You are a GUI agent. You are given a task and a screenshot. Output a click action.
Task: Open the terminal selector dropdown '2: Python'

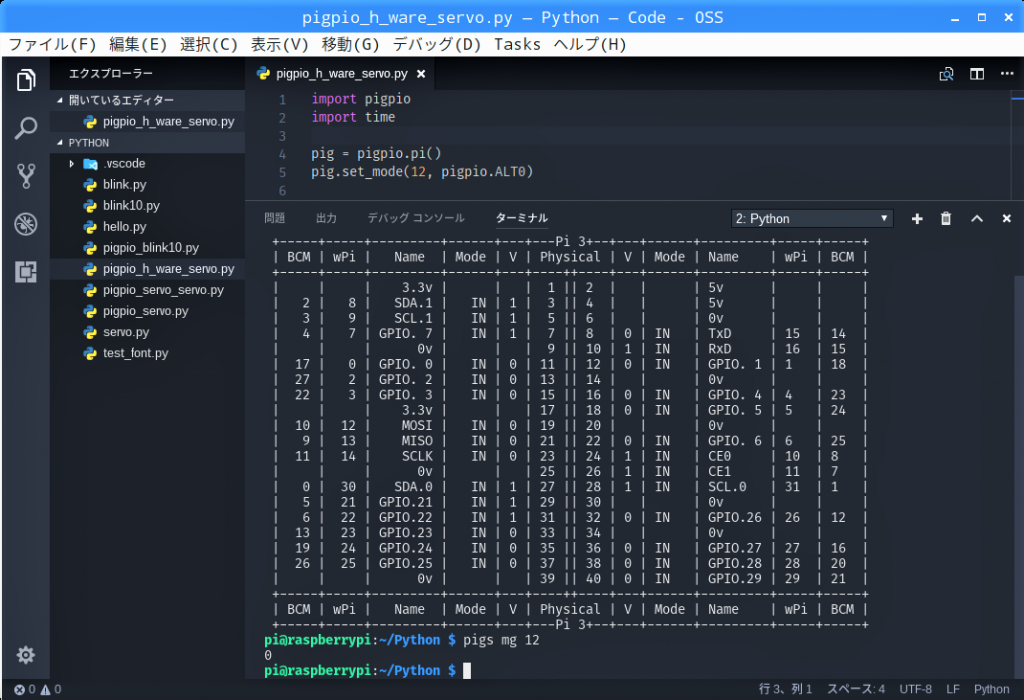(x=812, y=219)
